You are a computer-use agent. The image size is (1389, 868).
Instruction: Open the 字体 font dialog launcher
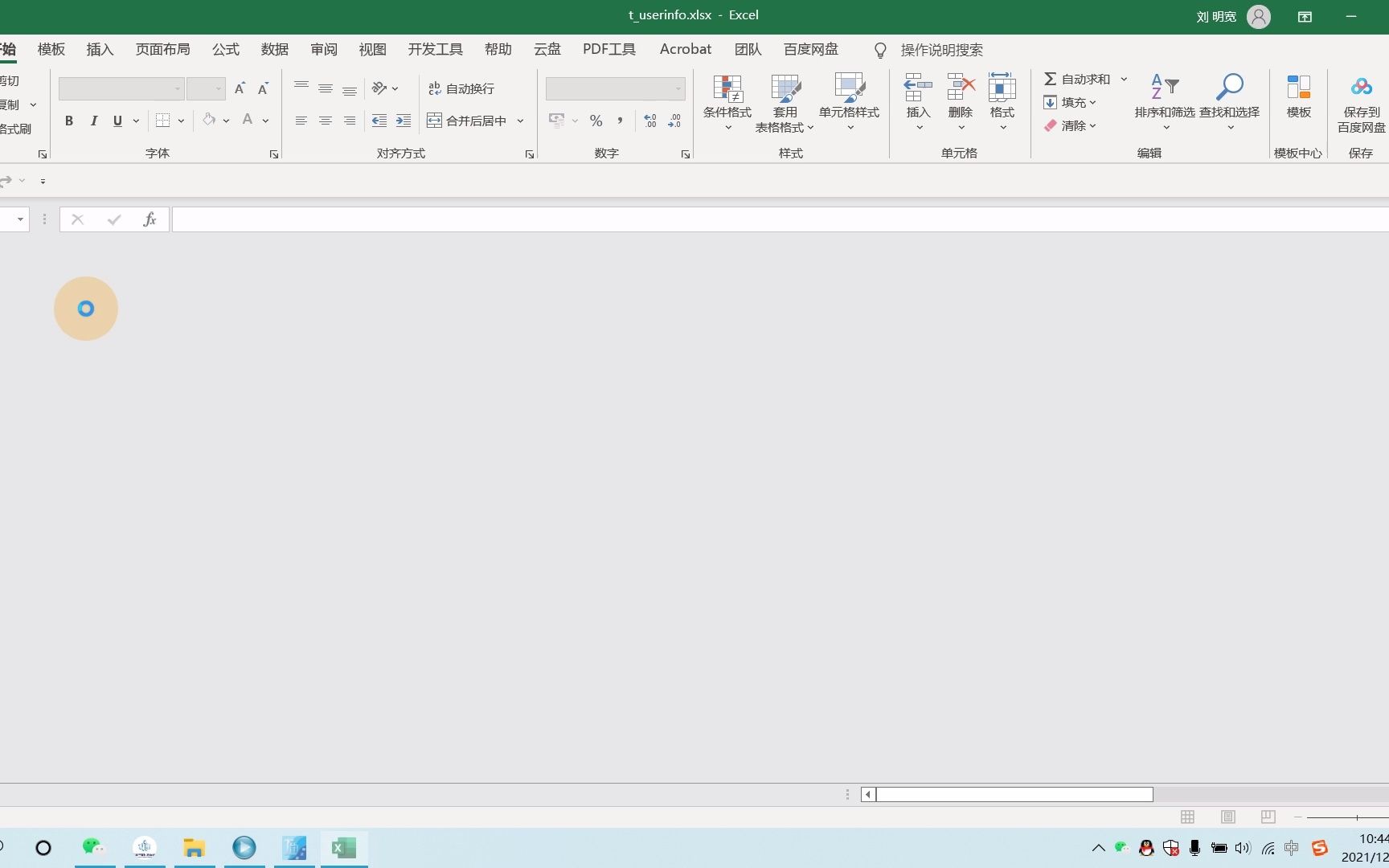click(x=274, y=154)
